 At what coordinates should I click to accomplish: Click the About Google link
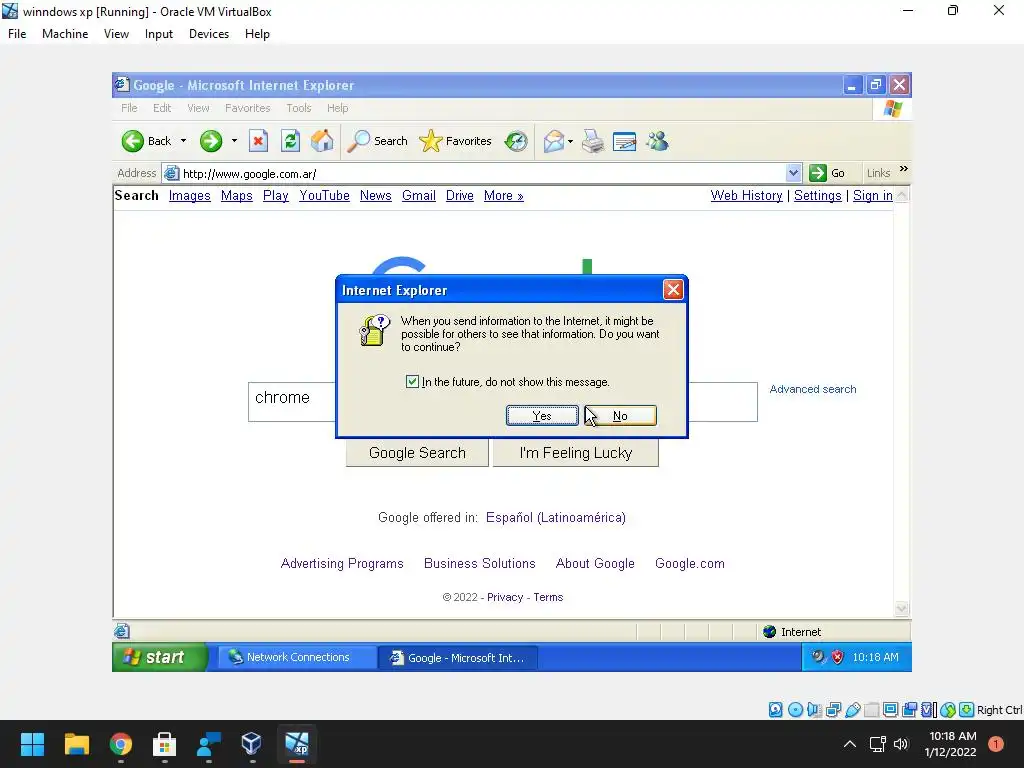(x=595, y=563)
